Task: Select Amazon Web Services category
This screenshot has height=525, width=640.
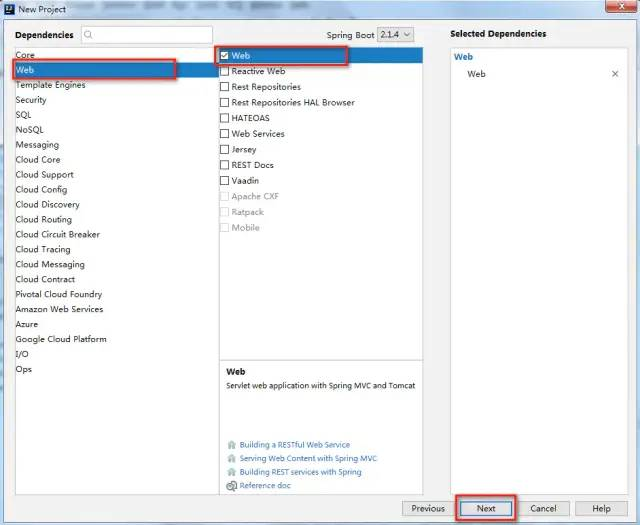Action: point(116,309)
